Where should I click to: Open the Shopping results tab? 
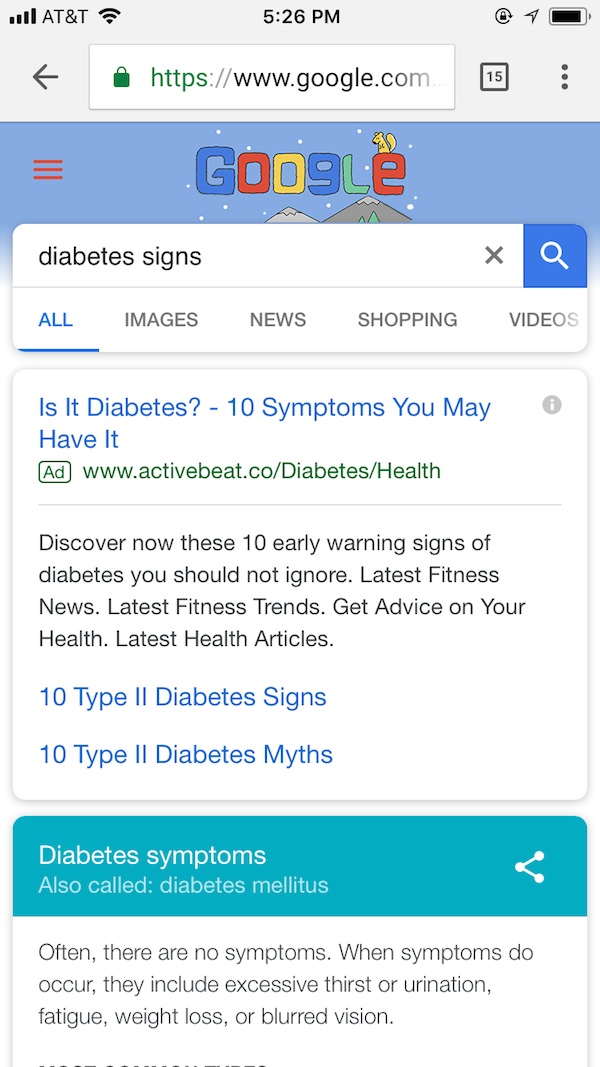tap(407, 320)
